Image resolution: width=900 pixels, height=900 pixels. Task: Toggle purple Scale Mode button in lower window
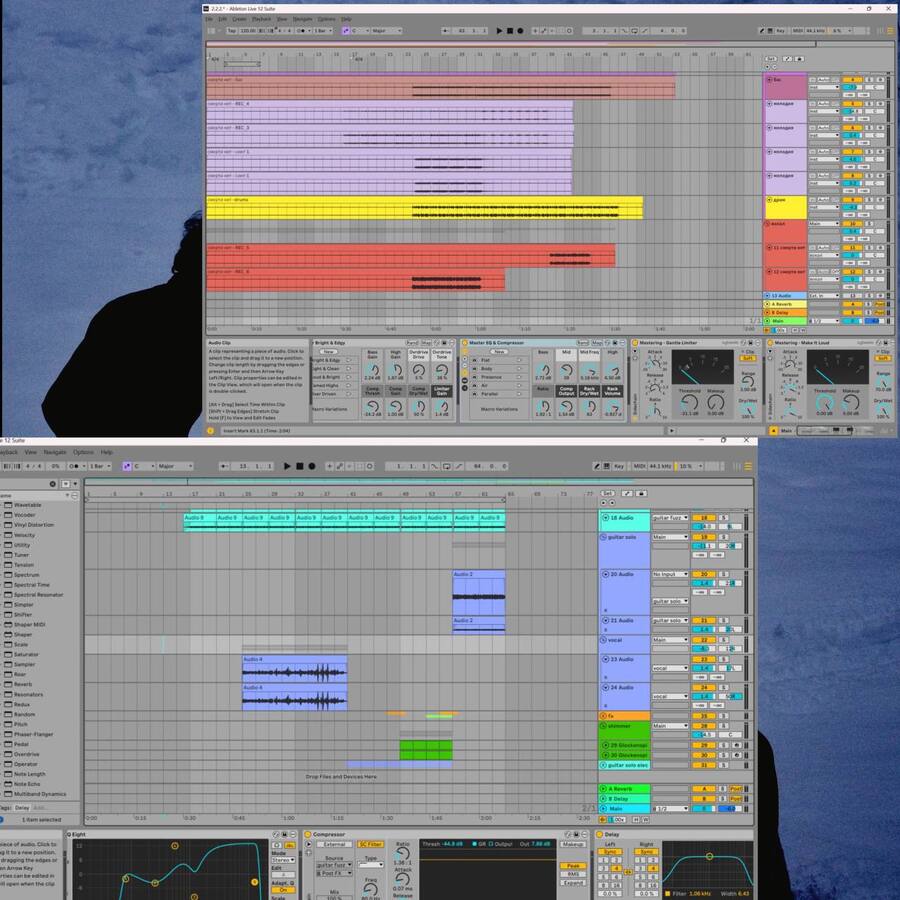coord(126,466)
